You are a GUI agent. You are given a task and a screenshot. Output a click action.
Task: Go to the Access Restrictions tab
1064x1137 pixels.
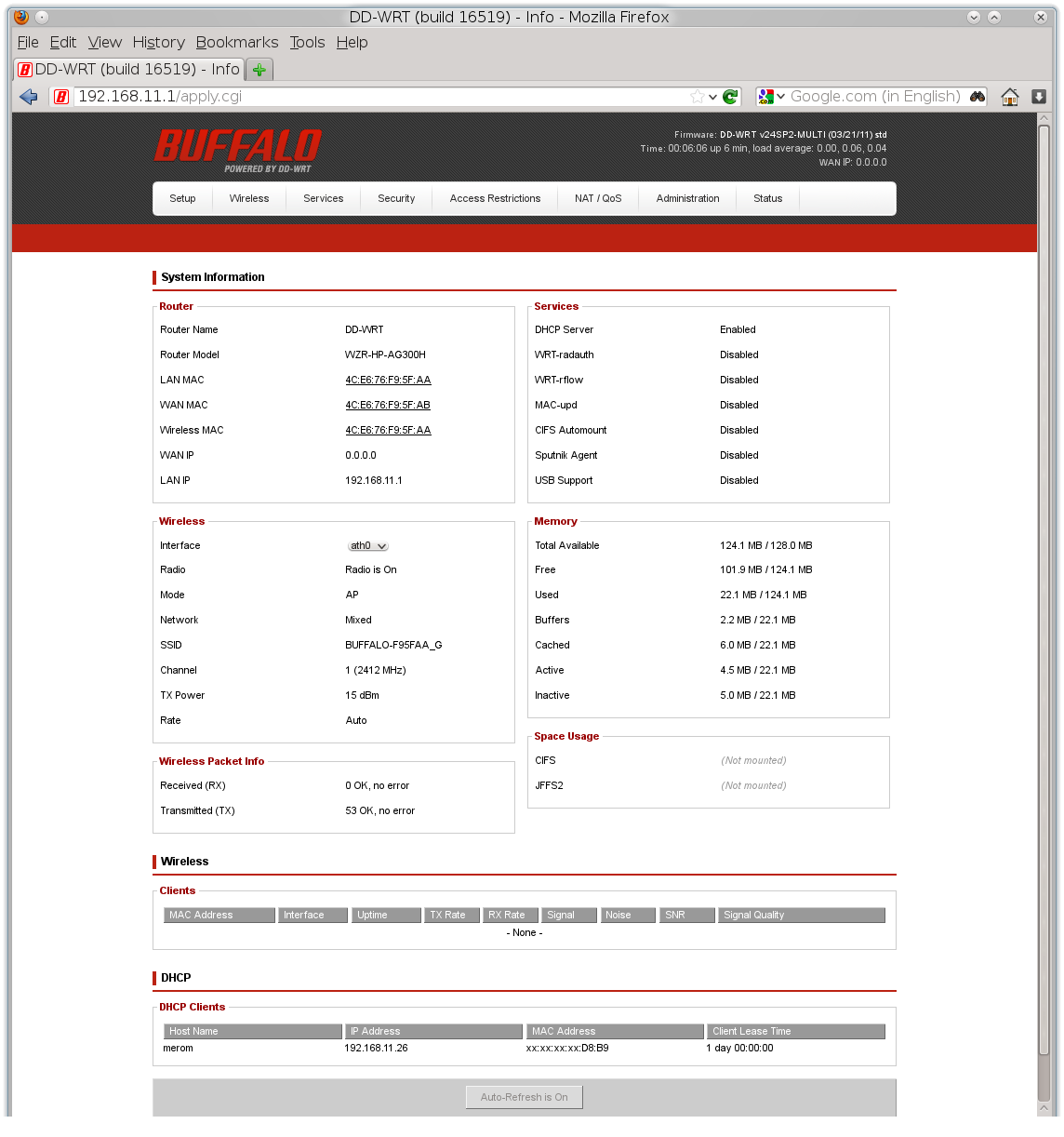click(x=495, y=199)
